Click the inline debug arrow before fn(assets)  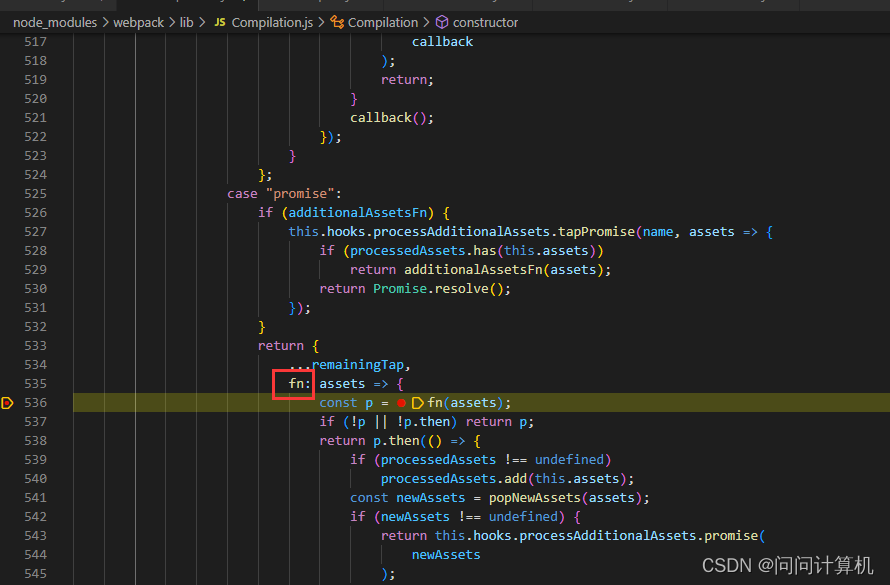pyautogui.click(x=417, y=403)
